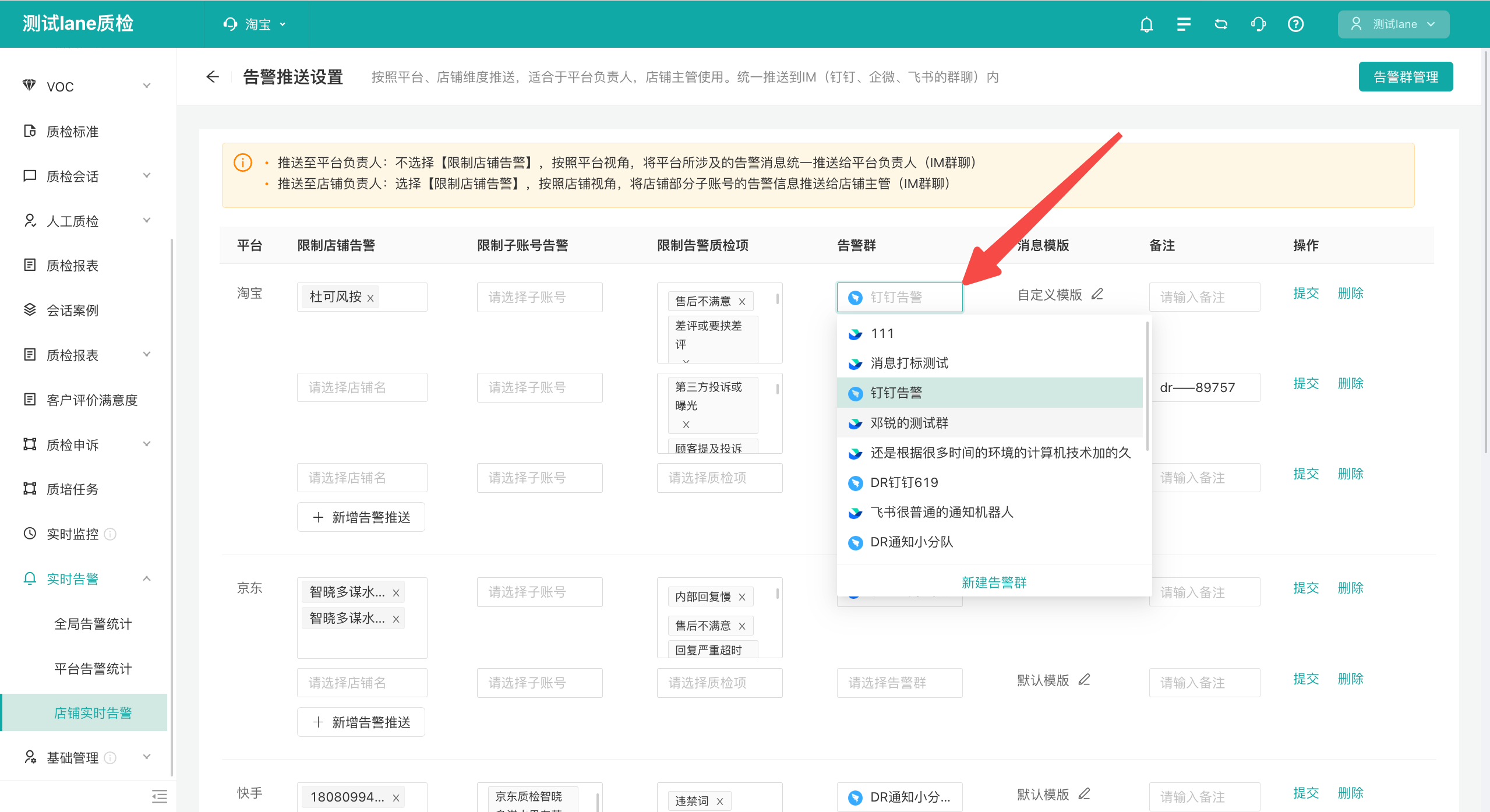1490x812 pixels.
Task: Open the notification bell icon
Action: [x=1146, y=24]
